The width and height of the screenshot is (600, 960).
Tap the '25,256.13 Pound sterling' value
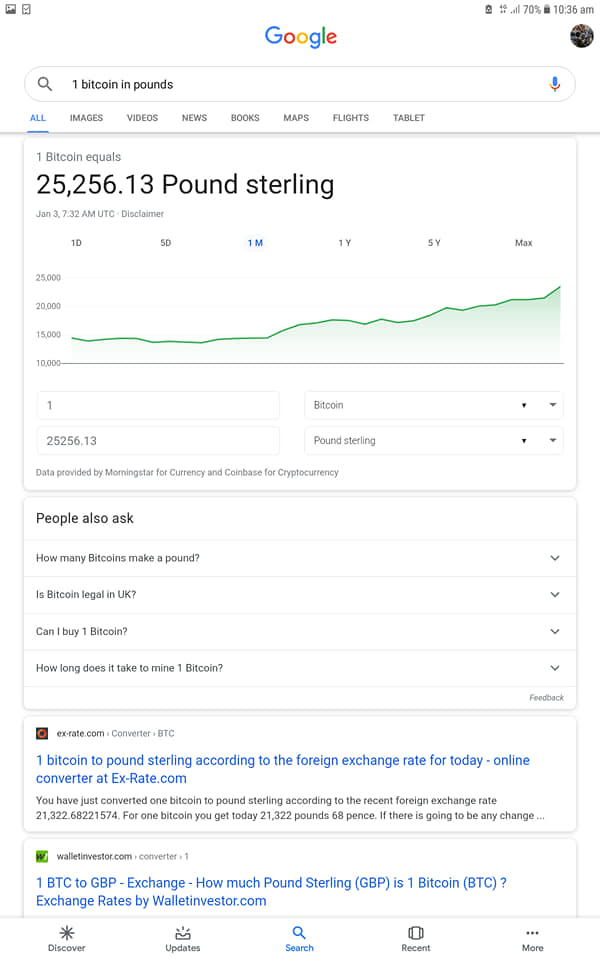point(185,184)
